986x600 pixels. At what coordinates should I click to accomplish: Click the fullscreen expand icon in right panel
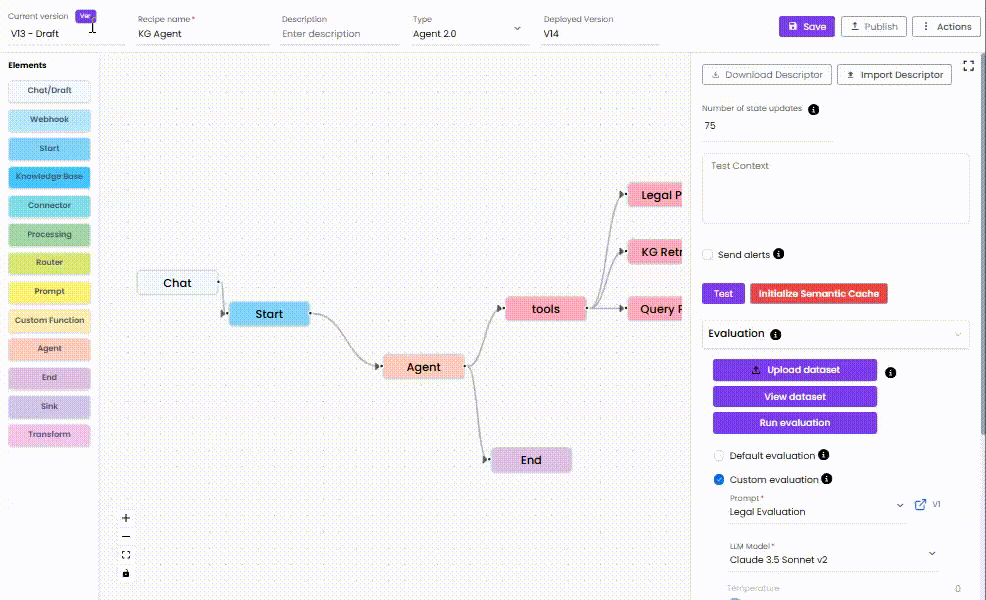(x=968, y=66)
